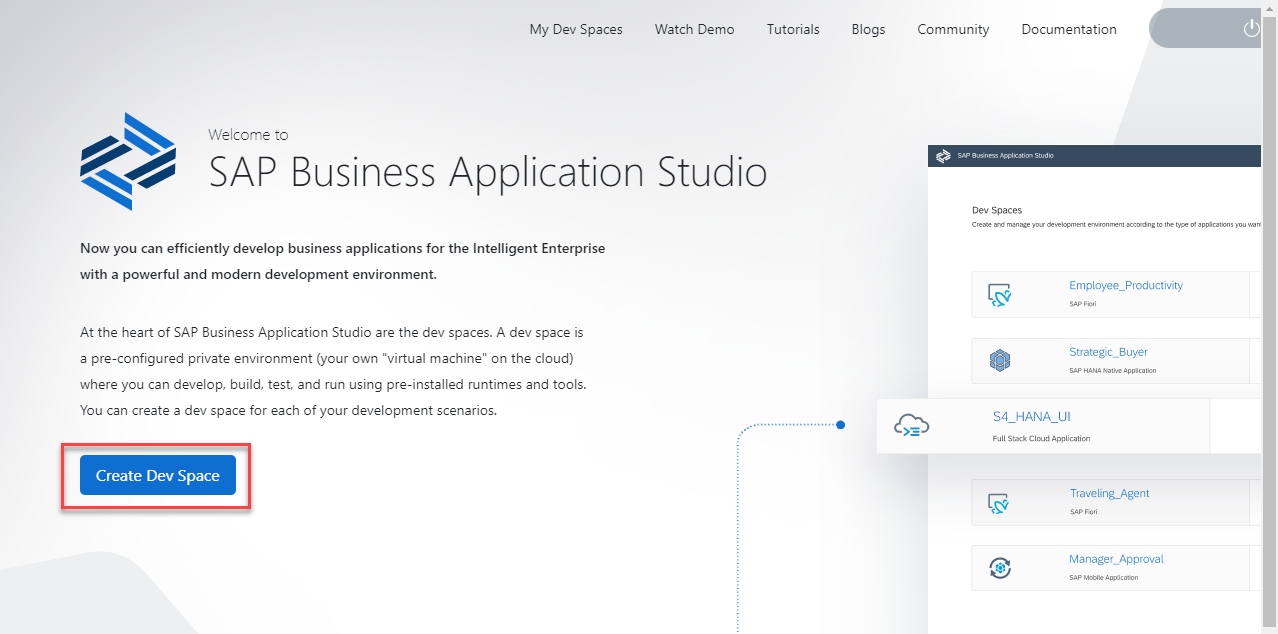This screenshot has height=634, width=1278.
Task: Open the Blogs navigation link
Action: [x=868, y=29]
